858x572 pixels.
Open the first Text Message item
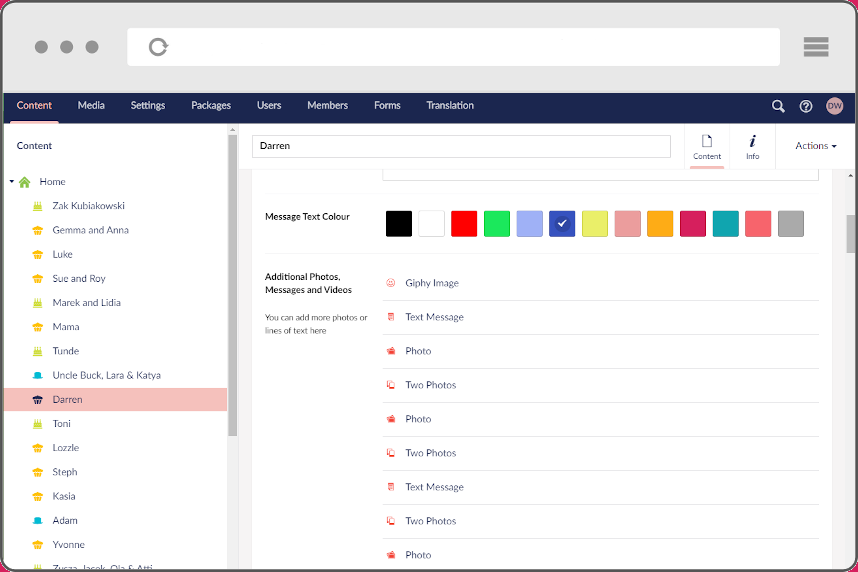click(x=434, y=317)
